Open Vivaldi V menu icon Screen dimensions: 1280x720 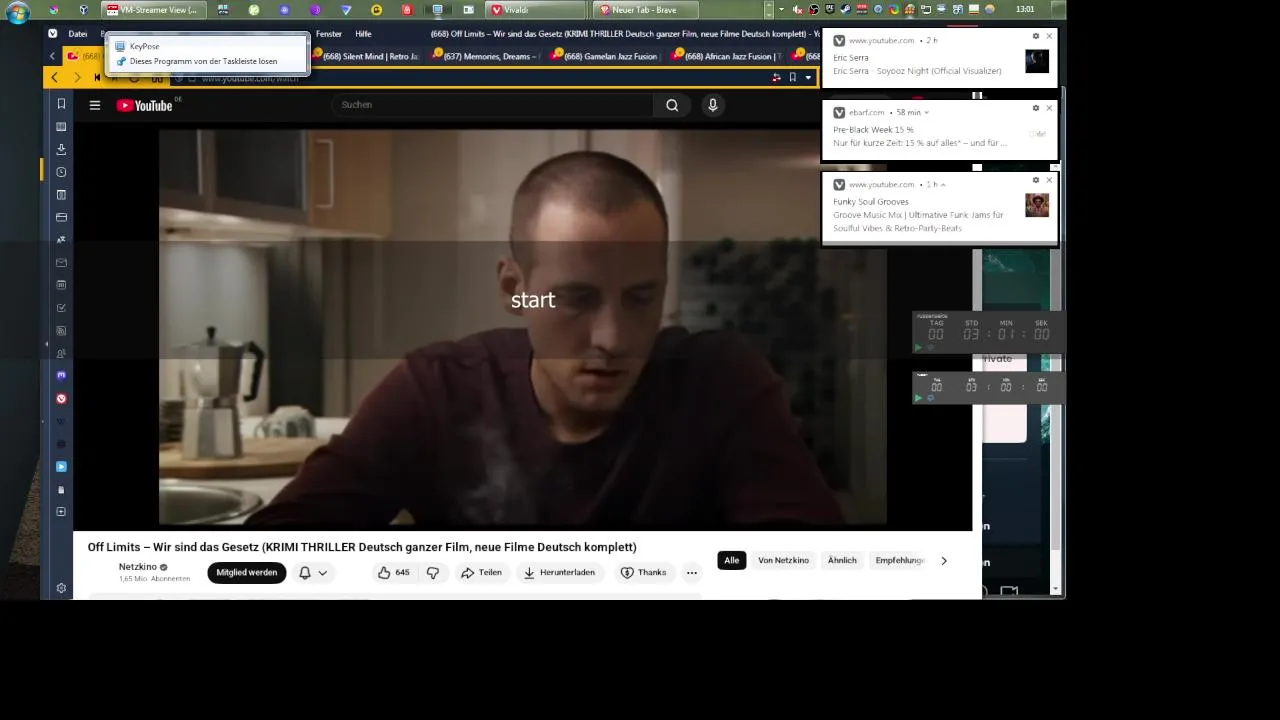pos(52,33)
